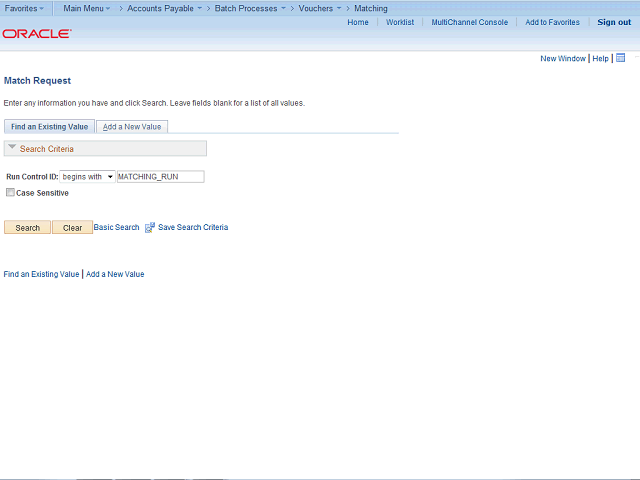Click the Matching breadcrumb item

coord(371,8)
